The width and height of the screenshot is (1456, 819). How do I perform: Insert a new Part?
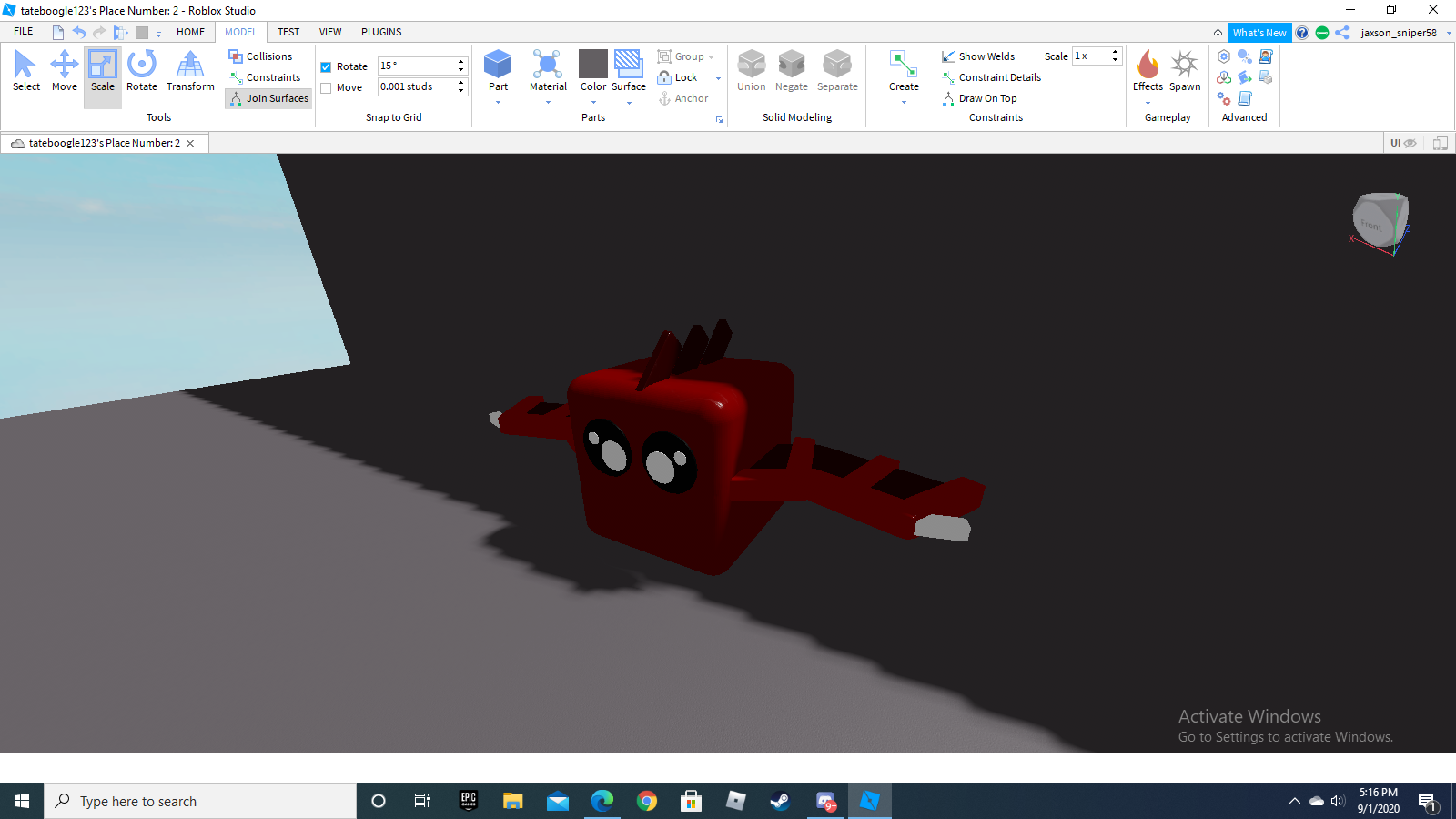498,65
